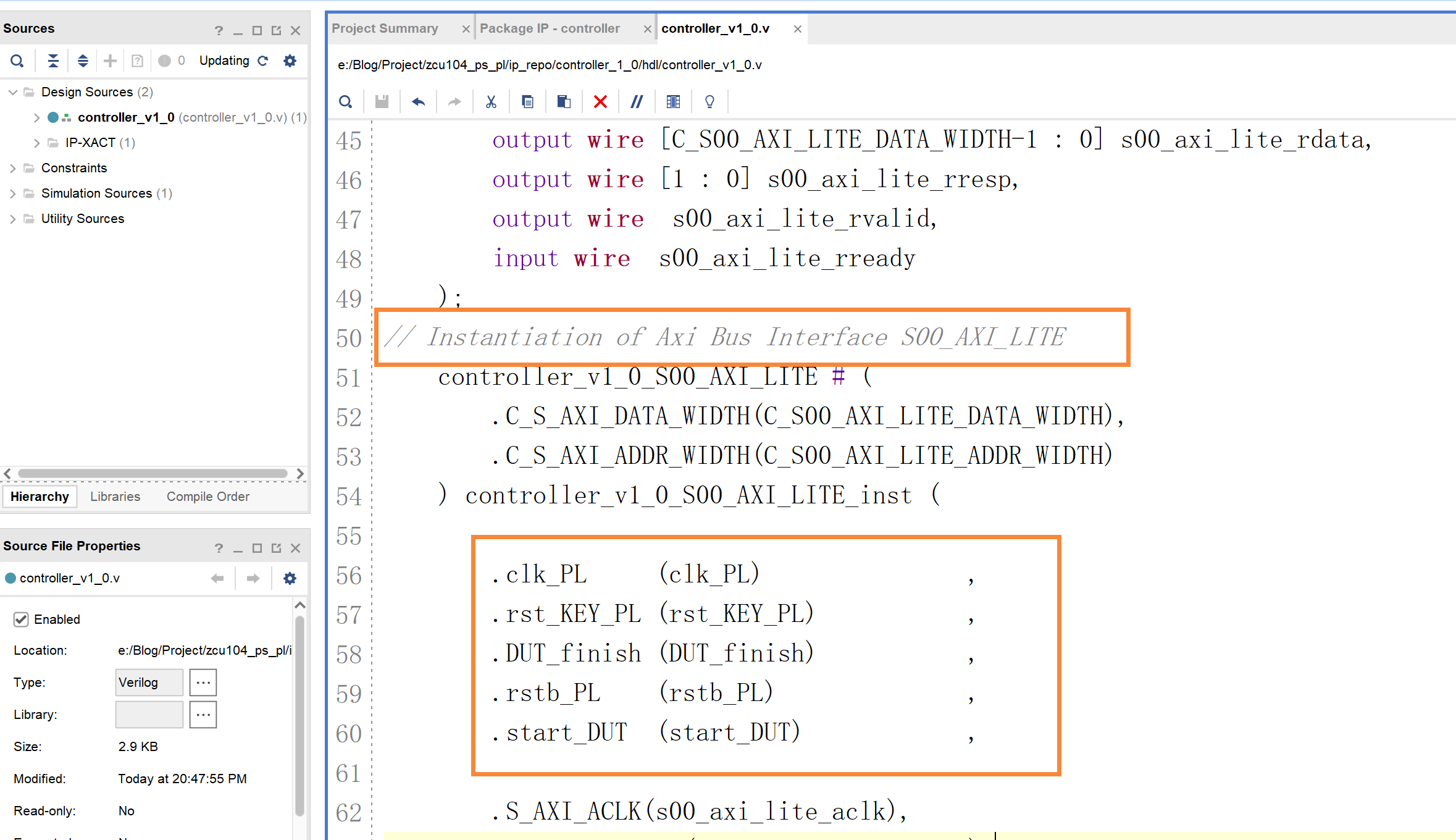Delete selection with red X icon
The image size is (1456, 840).
(x=600, y=102)
